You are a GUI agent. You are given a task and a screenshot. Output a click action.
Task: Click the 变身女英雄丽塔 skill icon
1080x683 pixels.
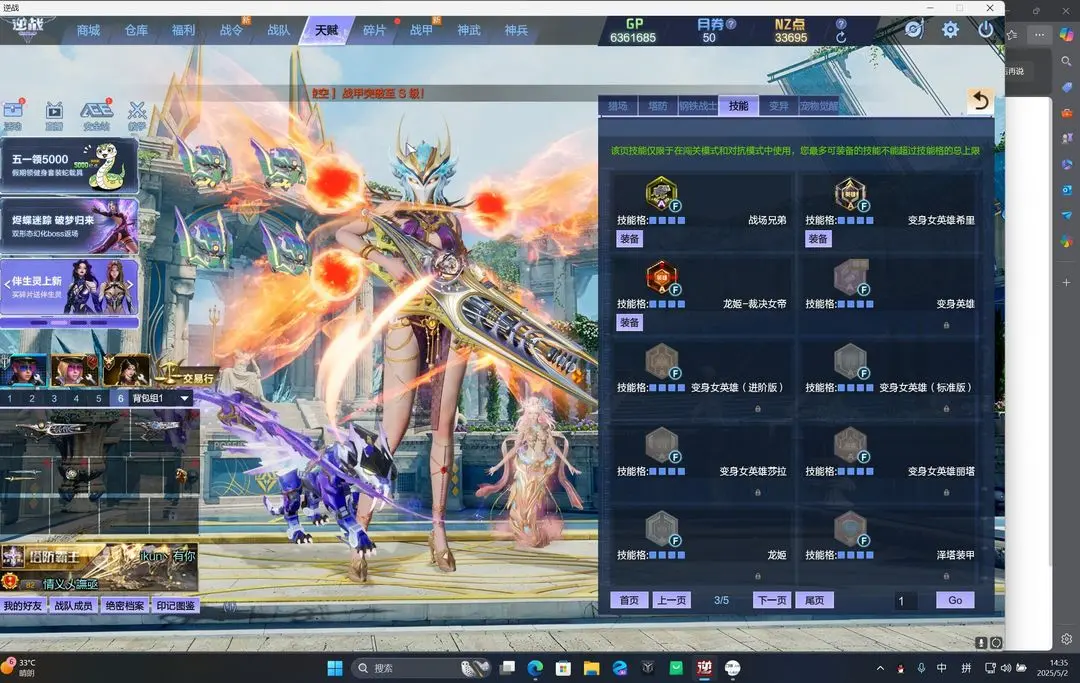pyautogui.click(x=850, y=445)
